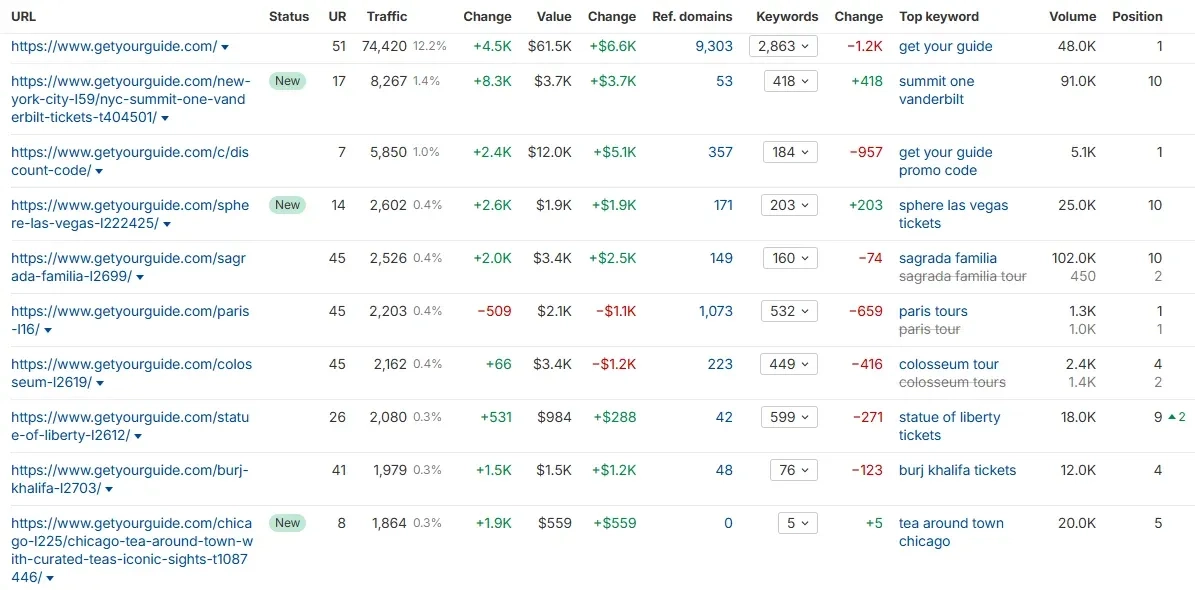Open the 418 keywords dropdown
The width and height of the screenshot is (1195, 590).
click(x=790, y=82)
